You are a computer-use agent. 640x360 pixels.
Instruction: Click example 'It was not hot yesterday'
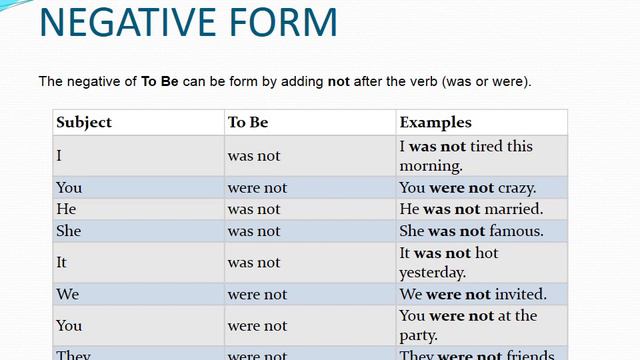click(449, 262)
